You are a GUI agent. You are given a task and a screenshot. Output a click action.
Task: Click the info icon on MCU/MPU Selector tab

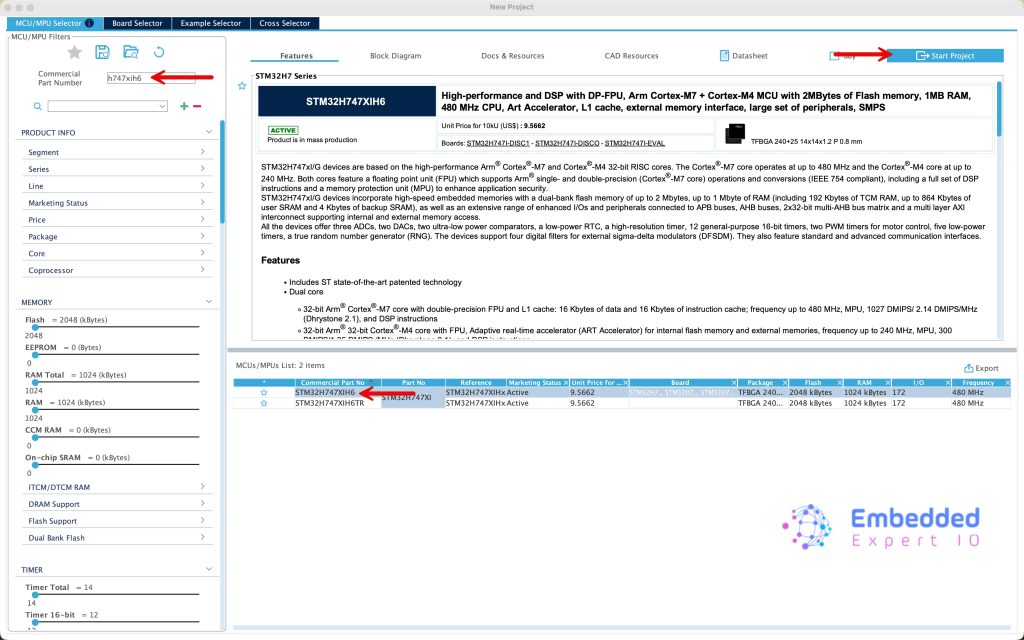90,23
